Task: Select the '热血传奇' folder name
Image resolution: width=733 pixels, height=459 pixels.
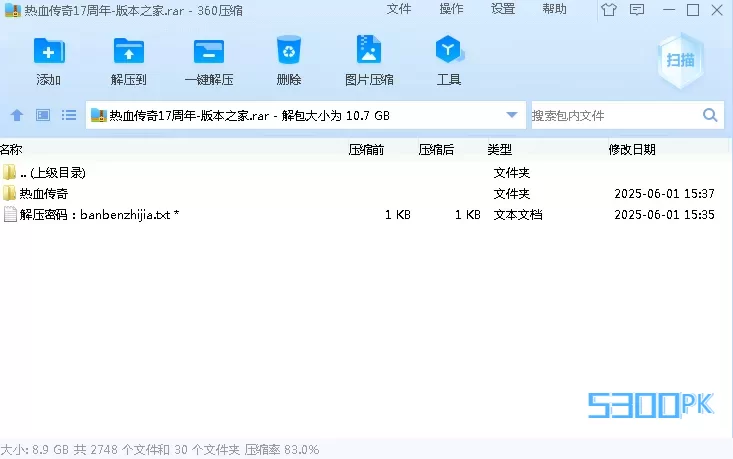Action: coord(44,194)
